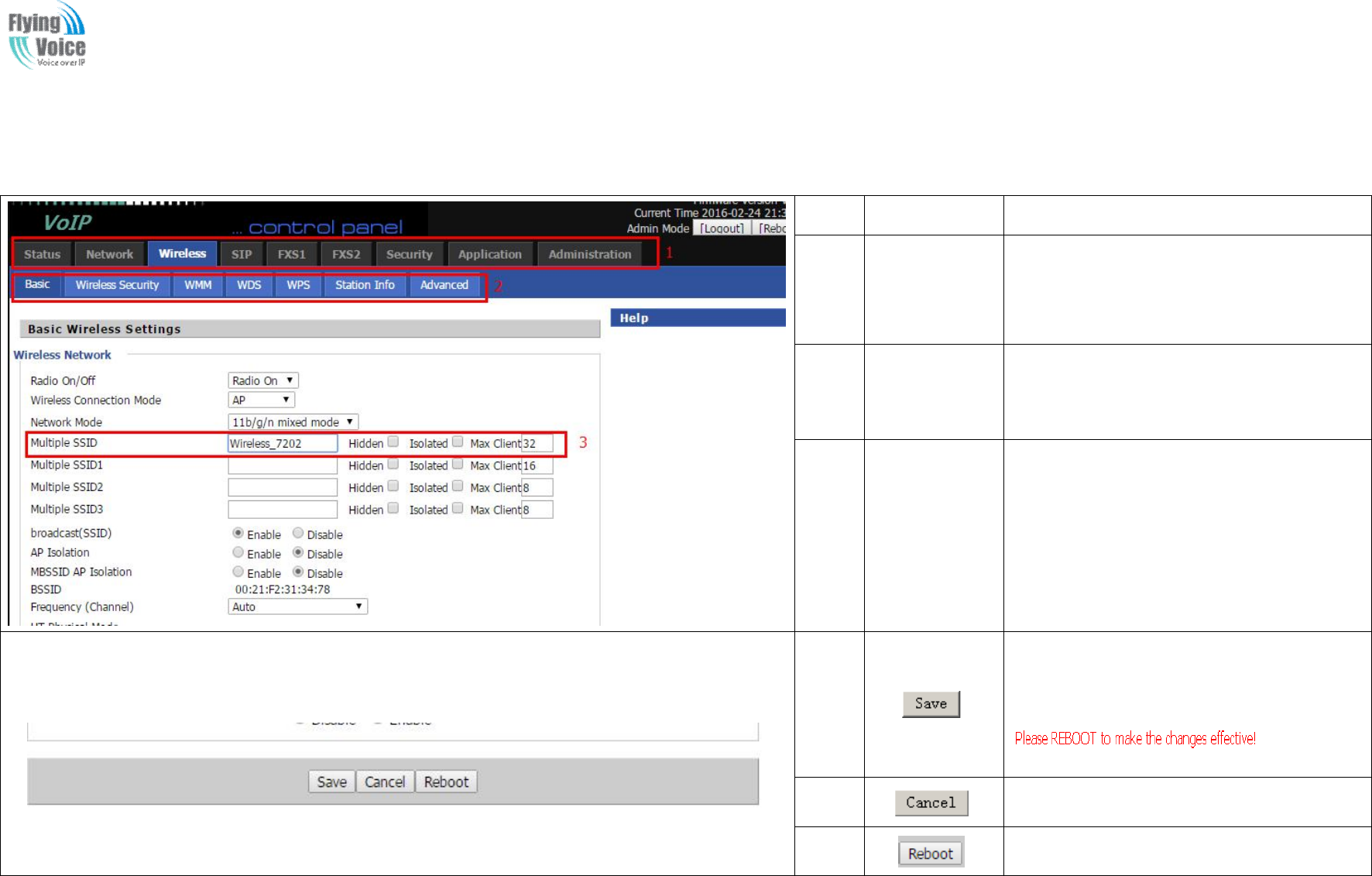Go to the WPS sub-tab

(299, 285)
